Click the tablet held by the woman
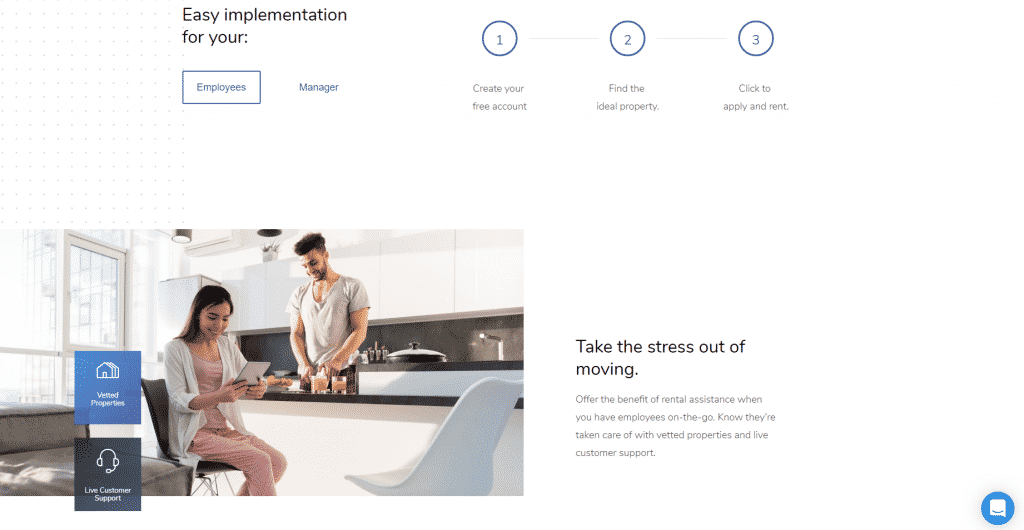The height and width of the screenshot is (530, 1024). pyautogui.click(x=252, y=373)
